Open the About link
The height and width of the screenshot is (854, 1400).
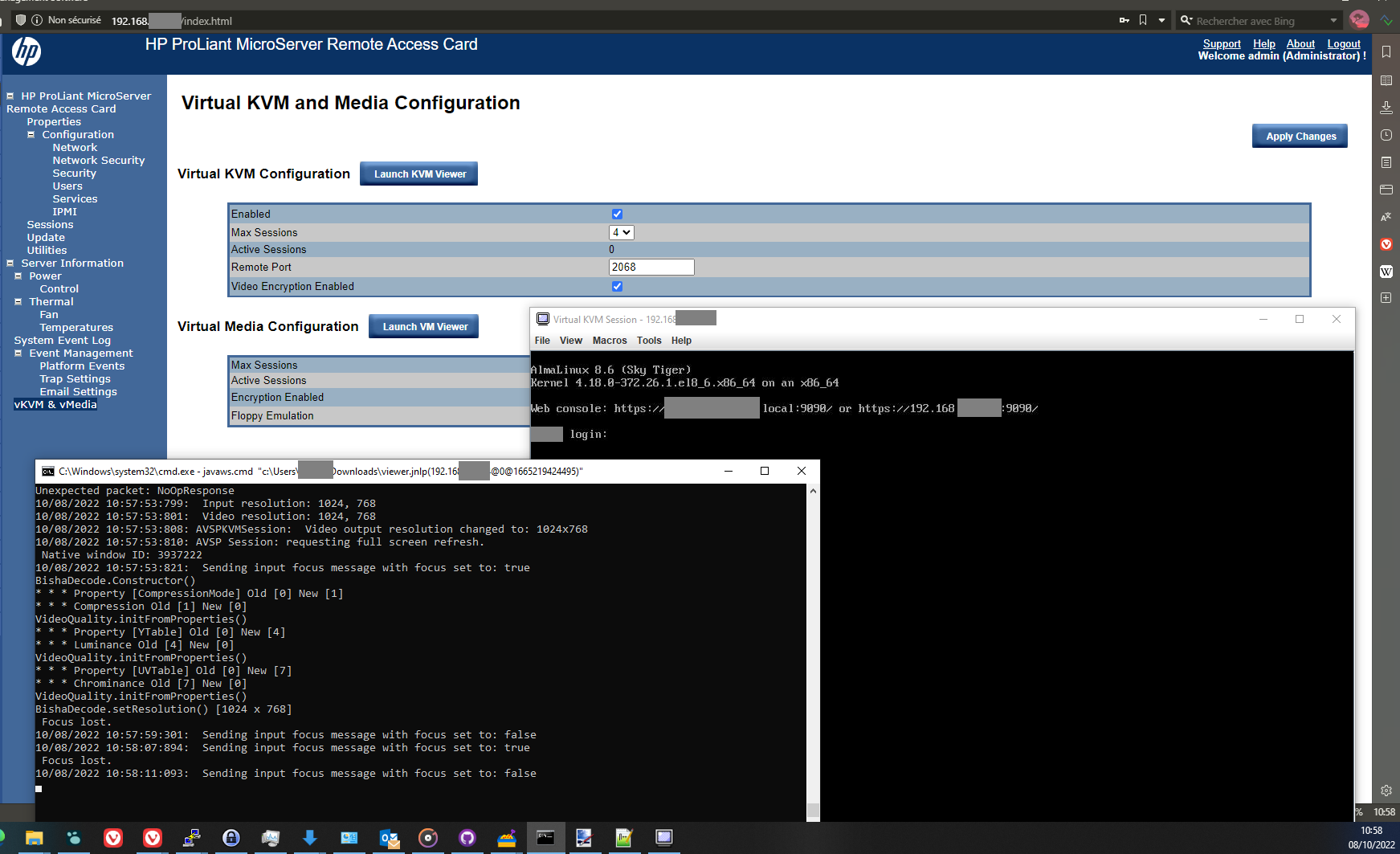click(x=1300, y=44)
